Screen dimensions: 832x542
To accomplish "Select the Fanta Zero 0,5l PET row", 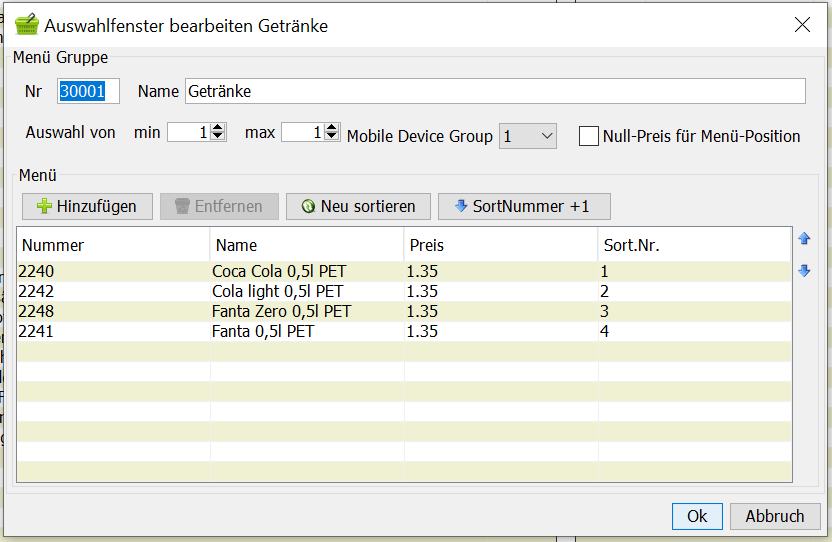I will pyautogui.click(x=404, y=311).
